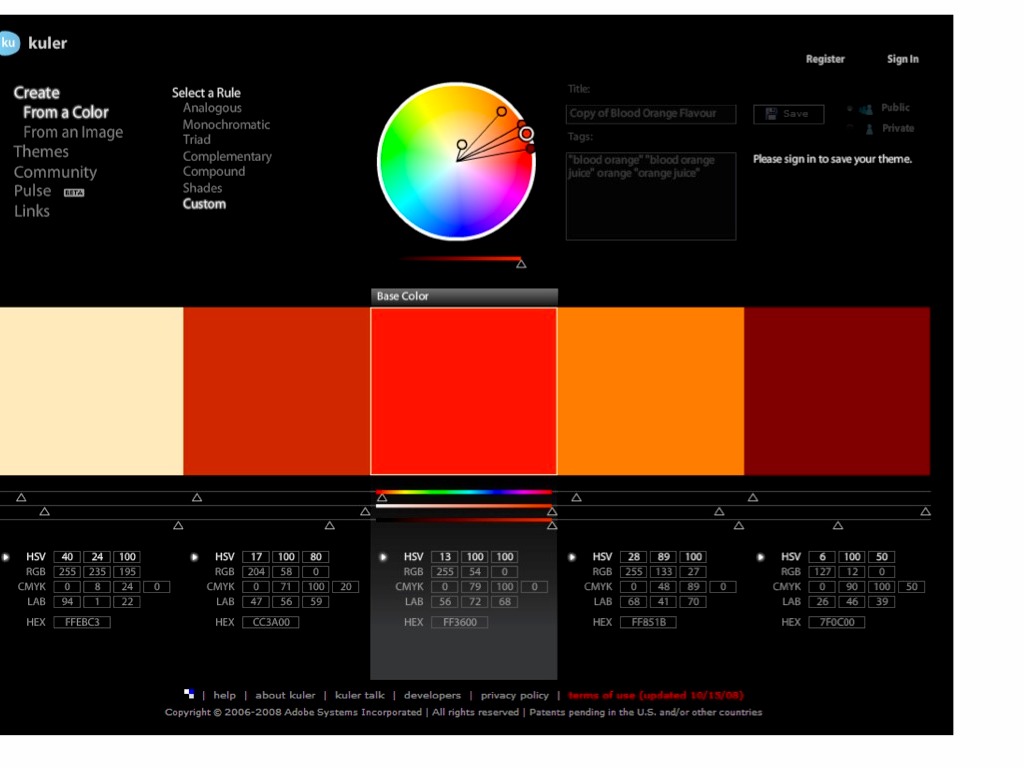Click the triangle handle under the color wheel's brightness bar
This screenshot has width=1024, height=768.
[x=521, y=264]
